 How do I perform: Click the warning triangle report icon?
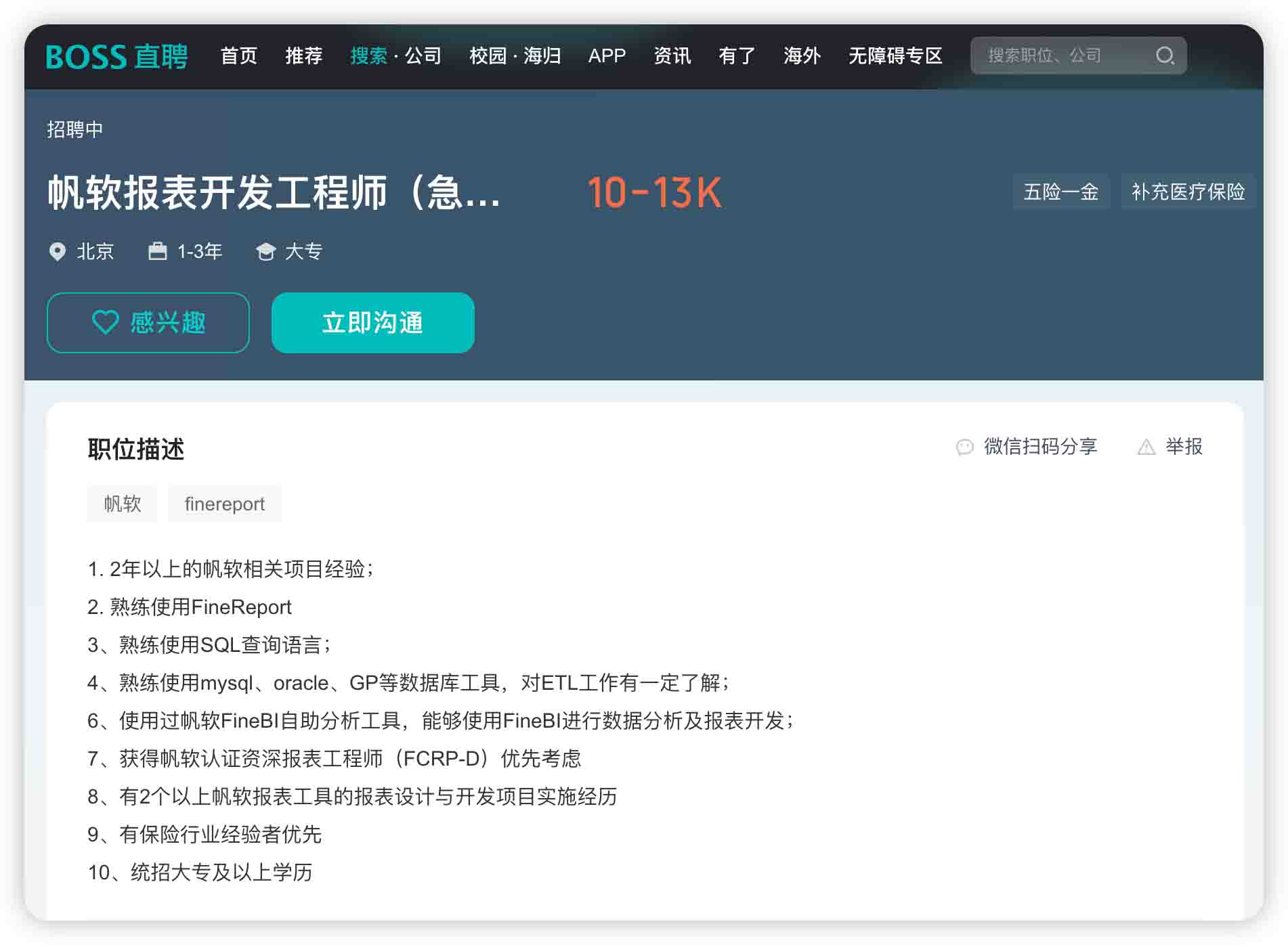click(x=1146, y=447)
